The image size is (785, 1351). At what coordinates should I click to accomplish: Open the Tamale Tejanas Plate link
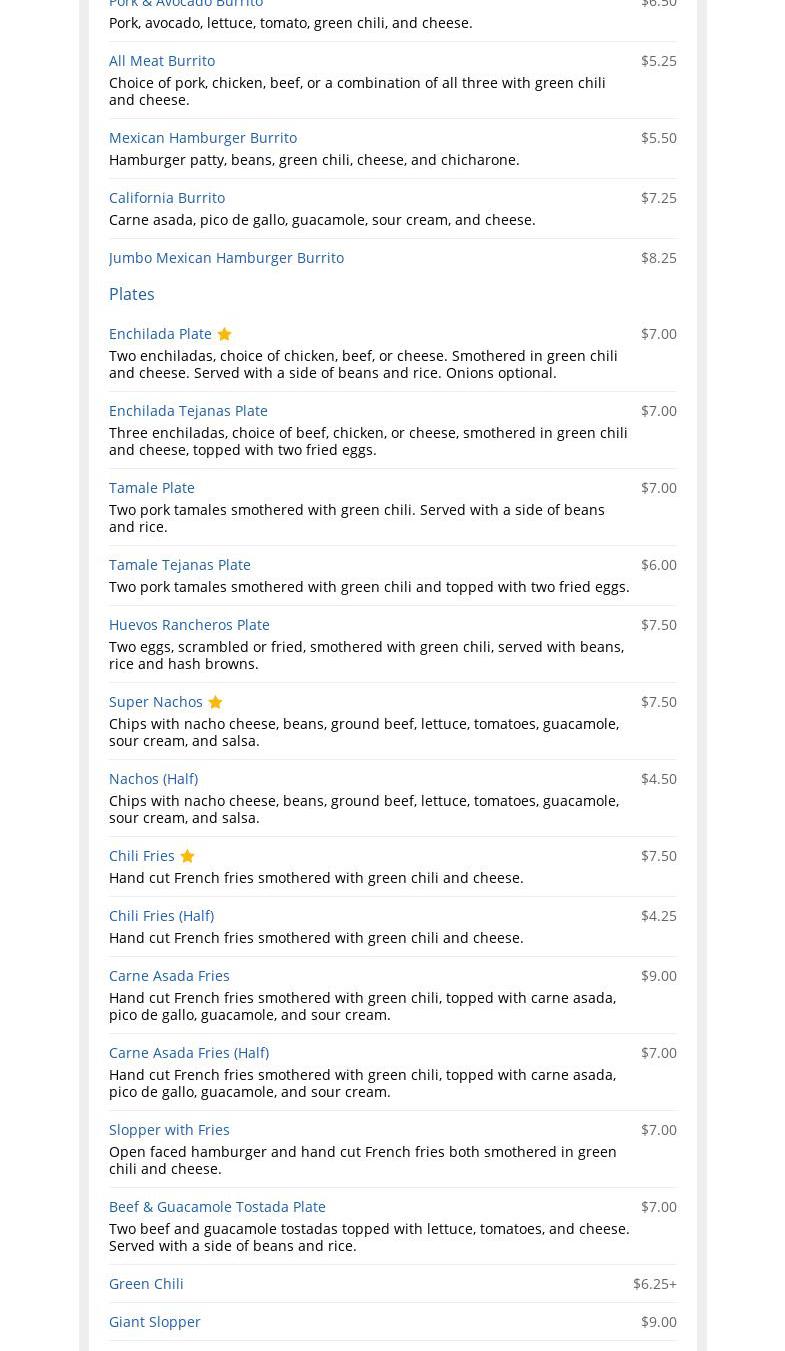180,565
